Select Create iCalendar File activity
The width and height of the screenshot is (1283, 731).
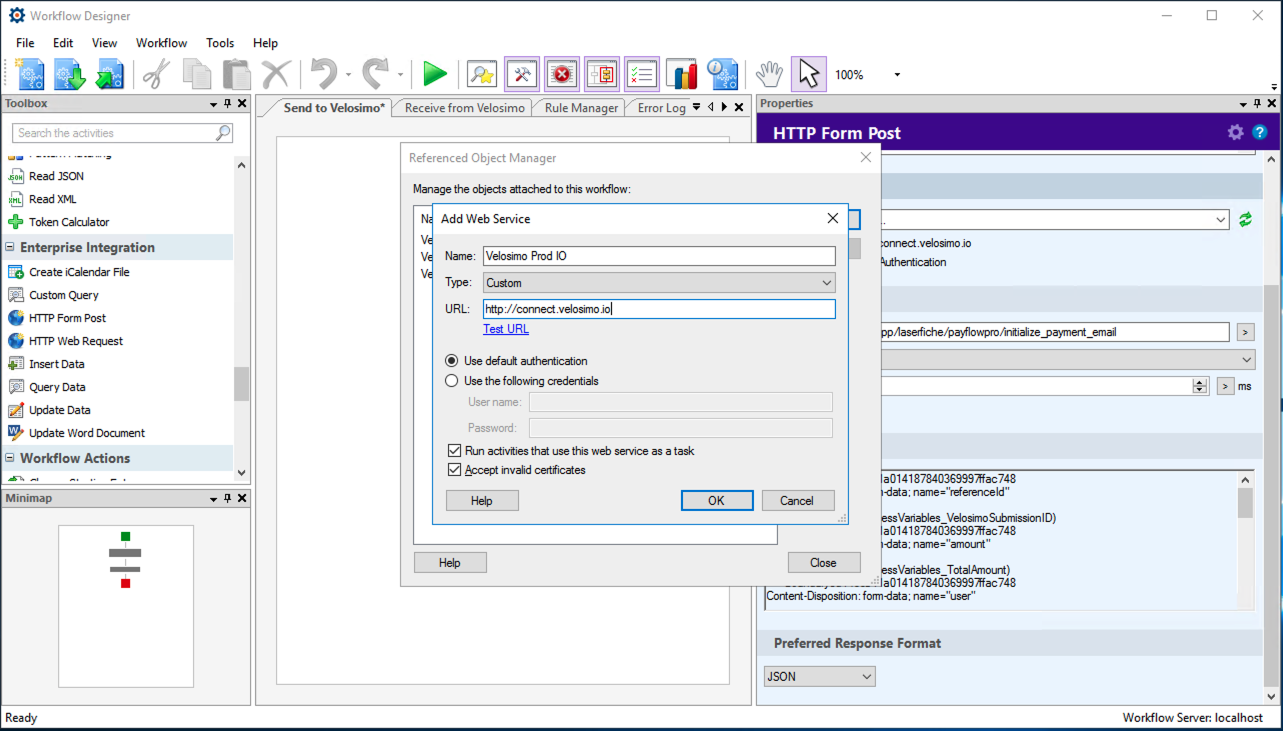[x=79, y=272]
